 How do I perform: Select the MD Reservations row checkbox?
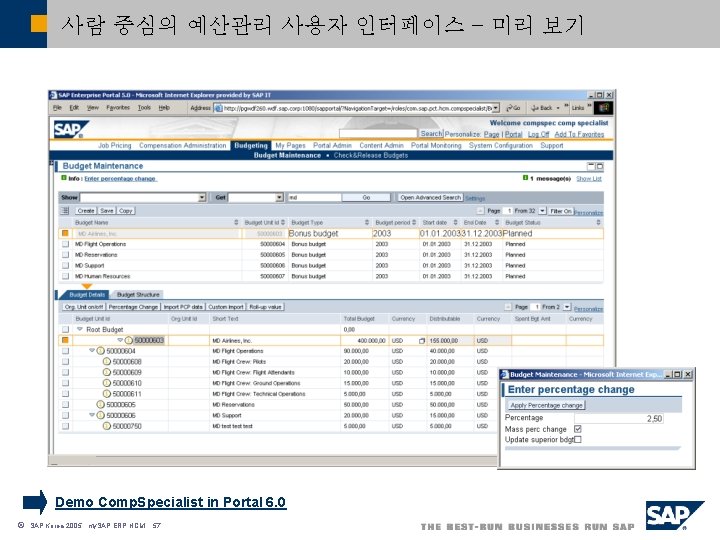[65, 254]
